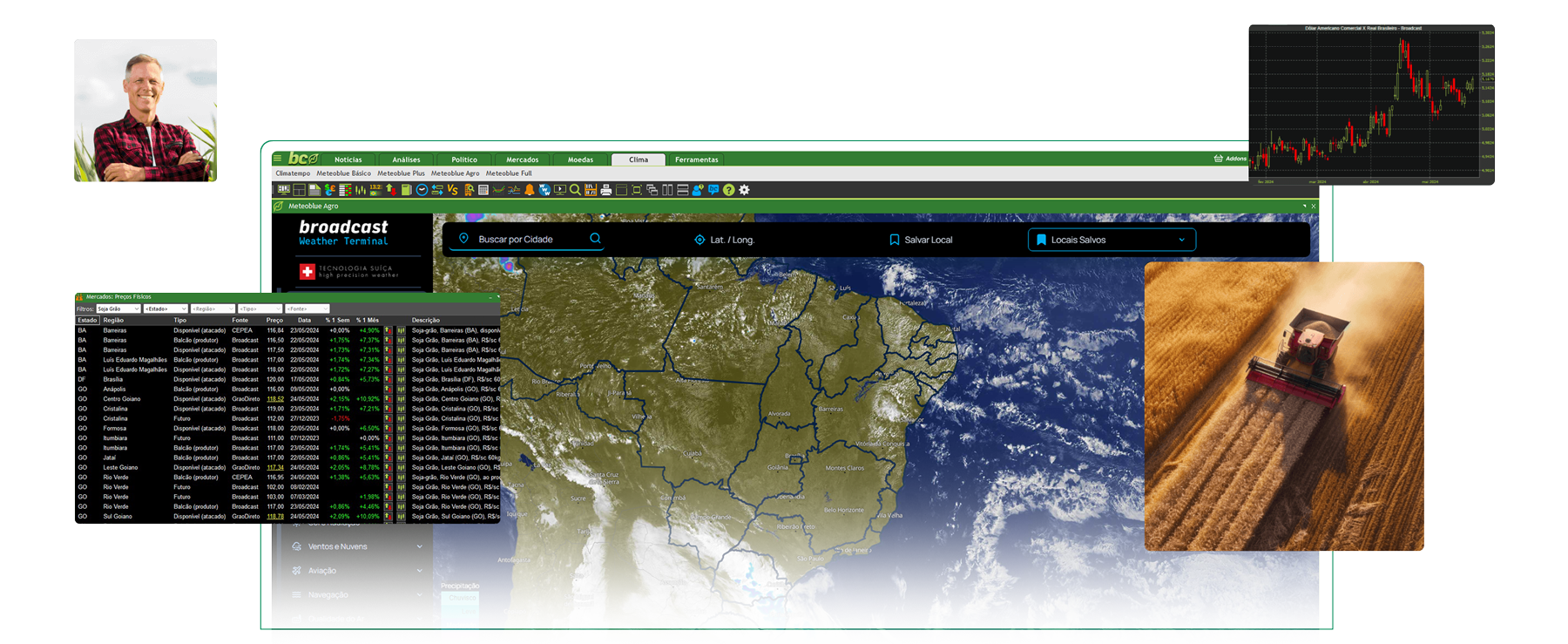Image resolution: width=1568 pixels, height=644 pixels.
Task: Click the green-red up-down arrows toolbar icon
Action: point(391,190)
